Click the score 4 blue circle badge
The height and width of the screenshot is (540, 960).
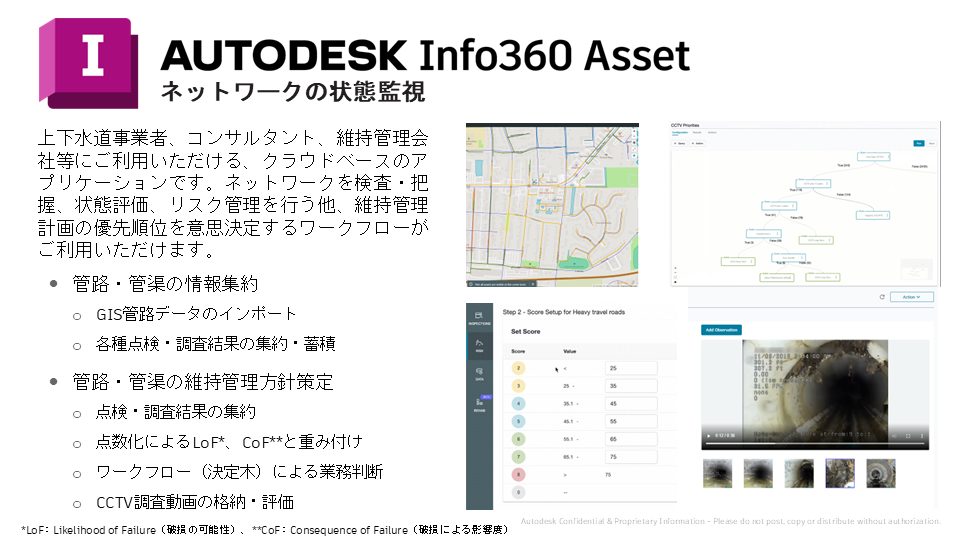tap(519, 405)
